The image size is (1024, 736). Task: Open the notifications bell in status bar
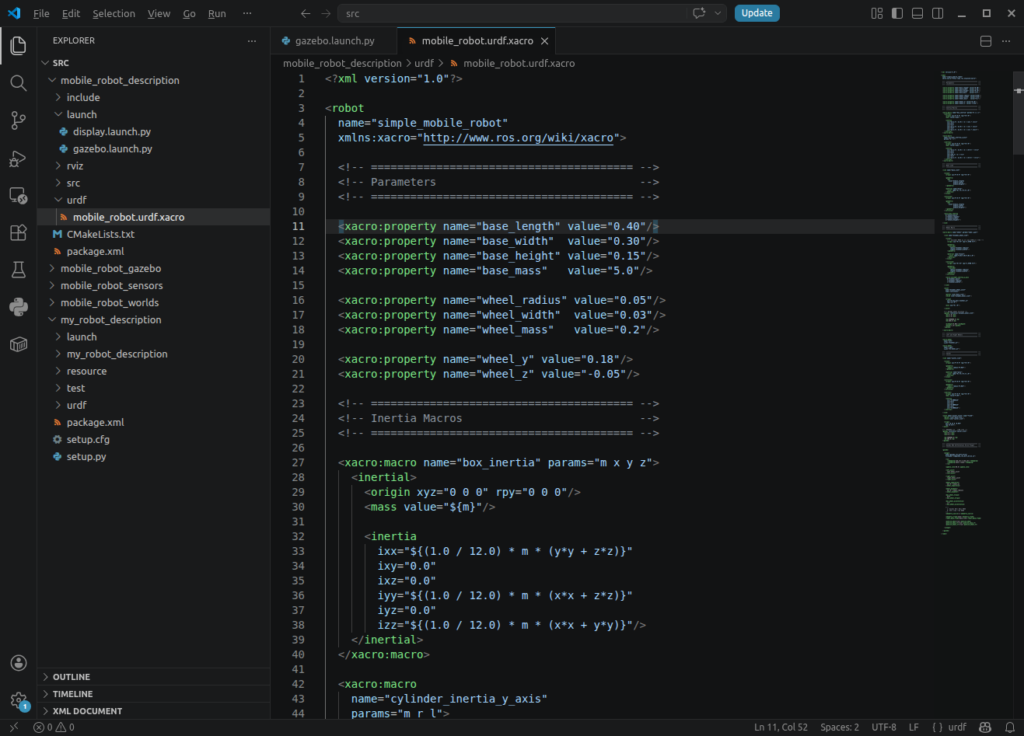pos(1010,727)
